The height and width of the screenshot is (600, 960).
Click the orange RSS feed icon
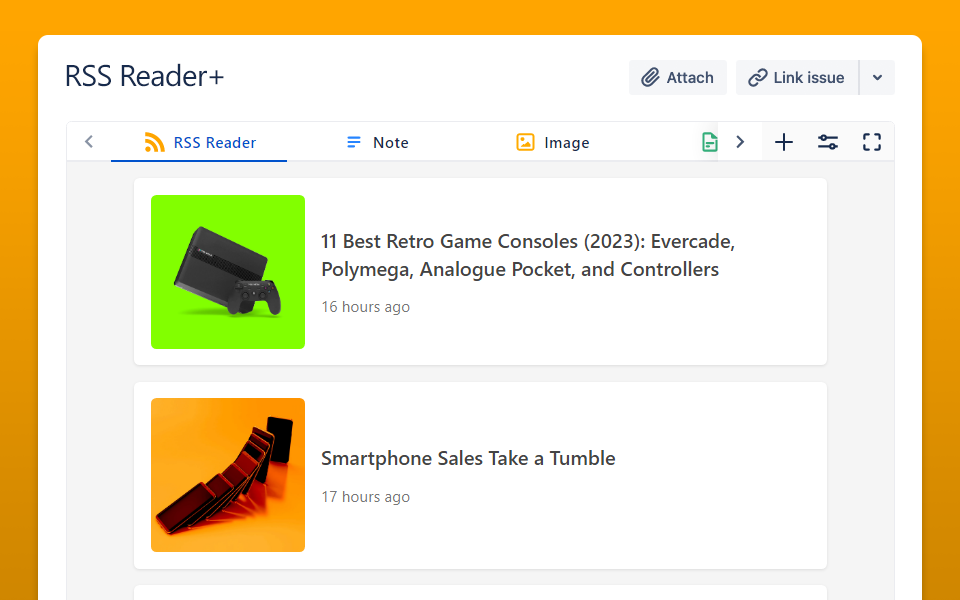pos(154,143)
